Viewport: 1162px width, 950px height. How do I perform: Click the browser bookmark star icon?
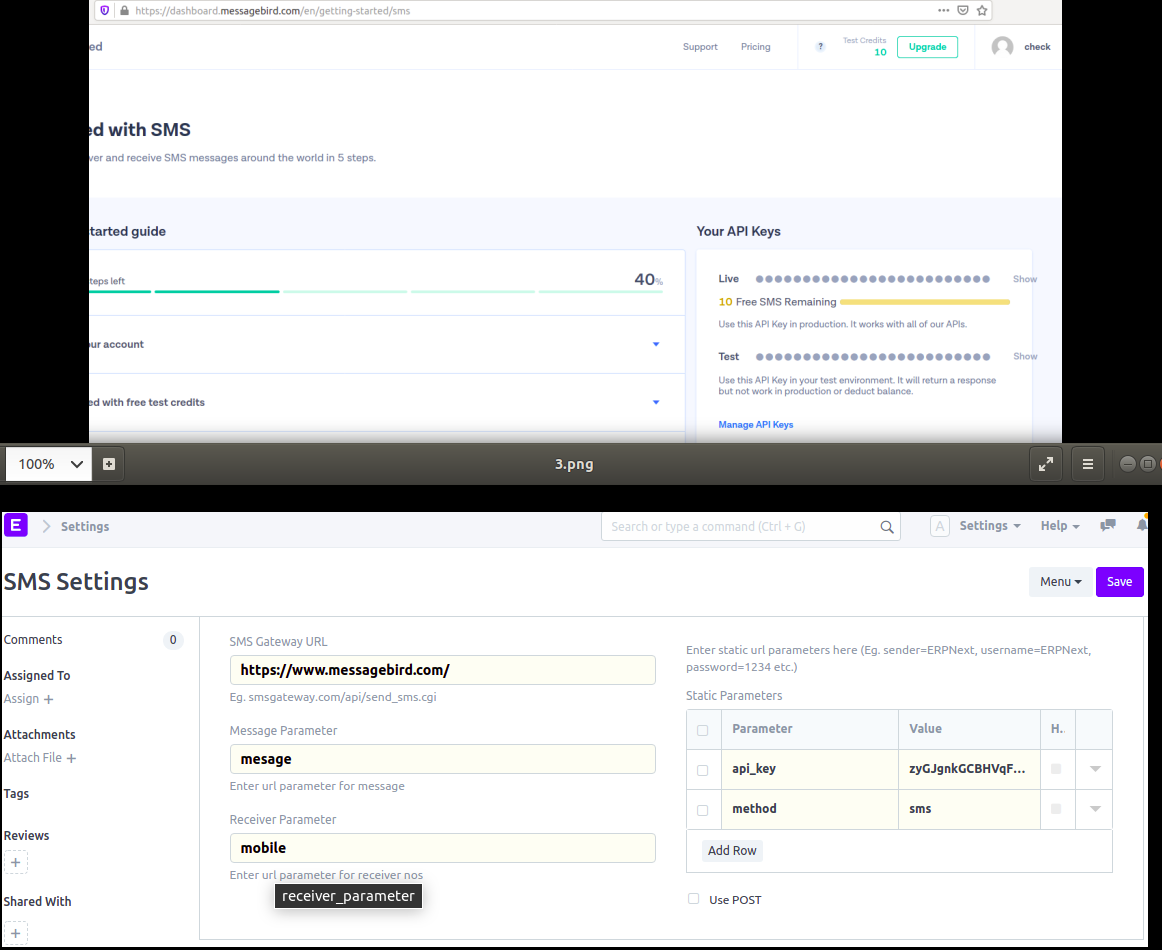tap(982, 10)
